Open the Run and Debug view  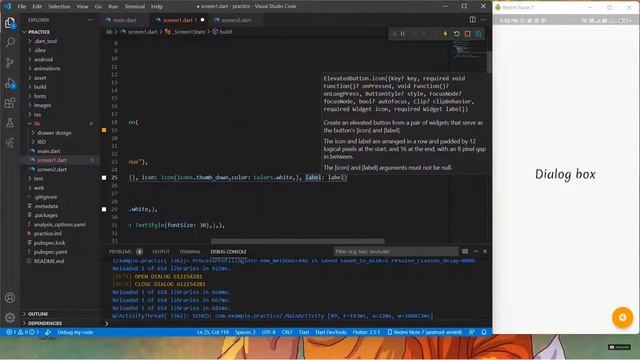(10, 83)
